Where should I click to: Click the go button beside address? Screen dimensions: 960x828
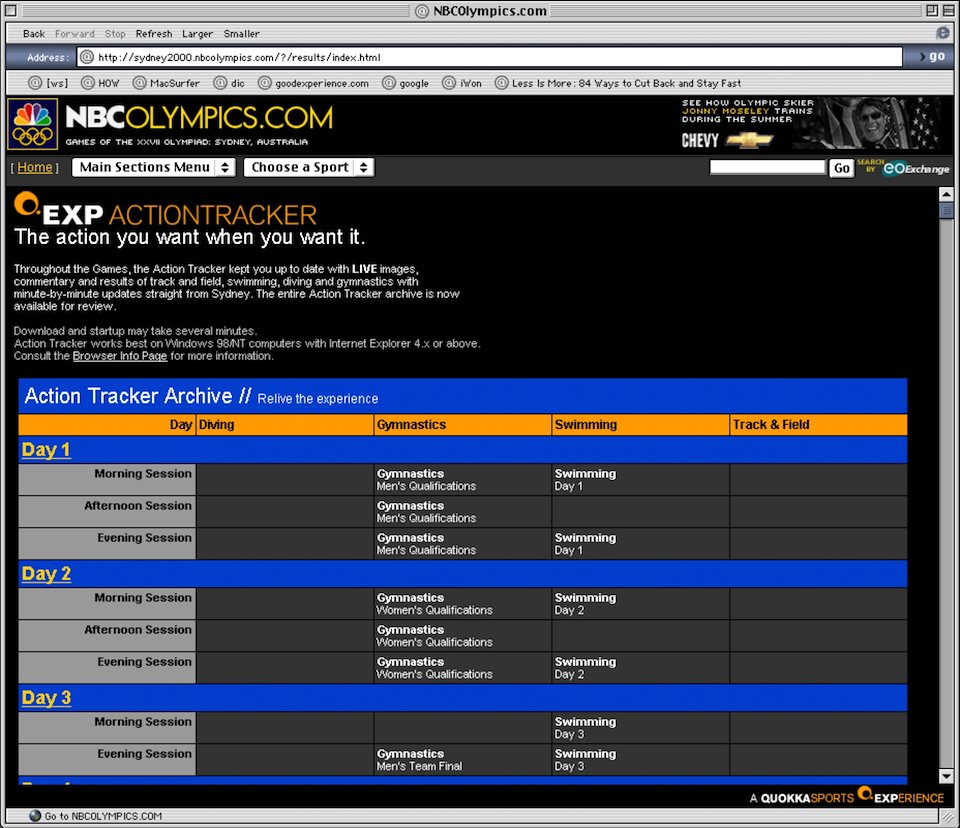932,56
